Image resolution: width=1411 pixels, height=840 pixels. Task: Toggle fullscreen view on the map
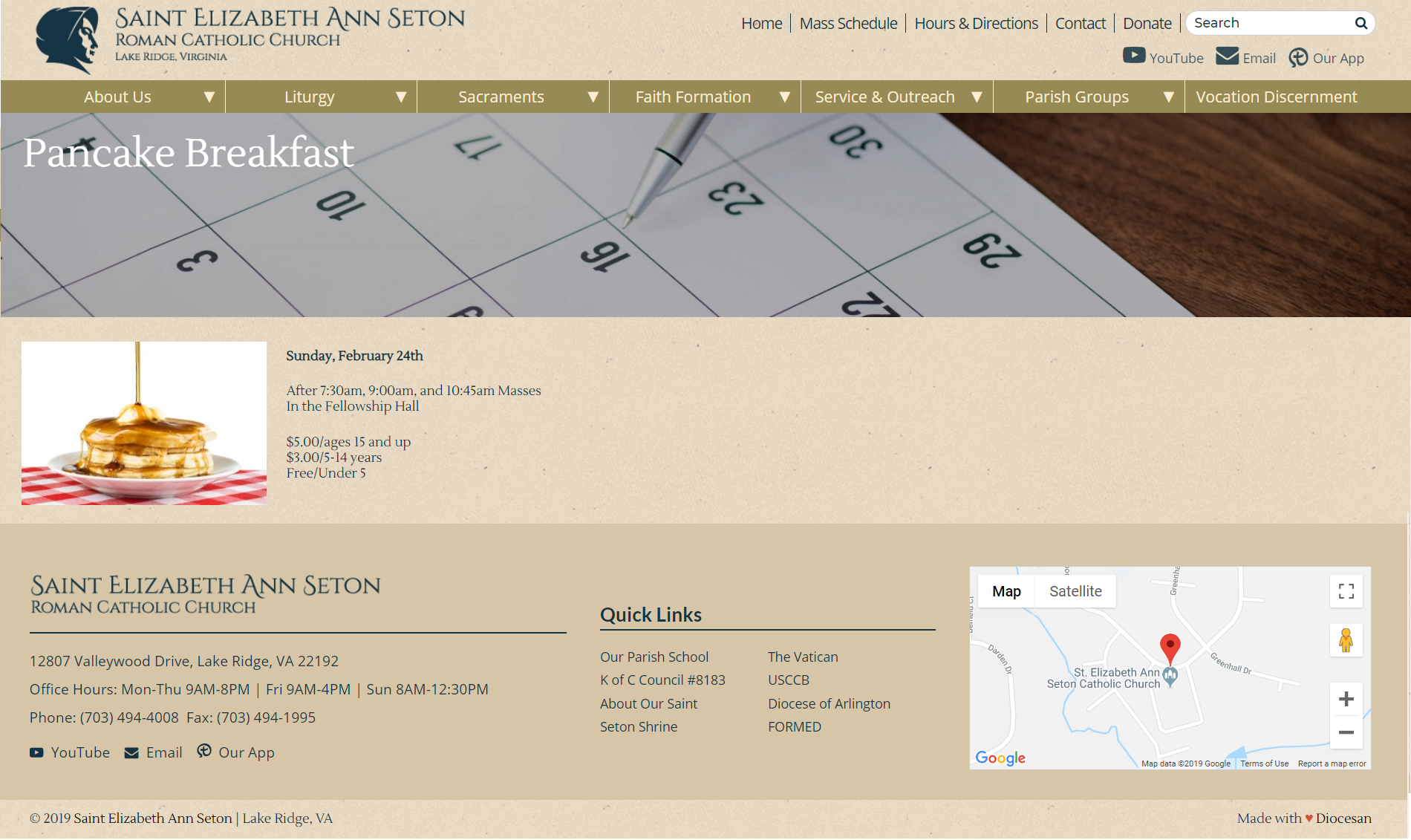[x=1346, y=591]
